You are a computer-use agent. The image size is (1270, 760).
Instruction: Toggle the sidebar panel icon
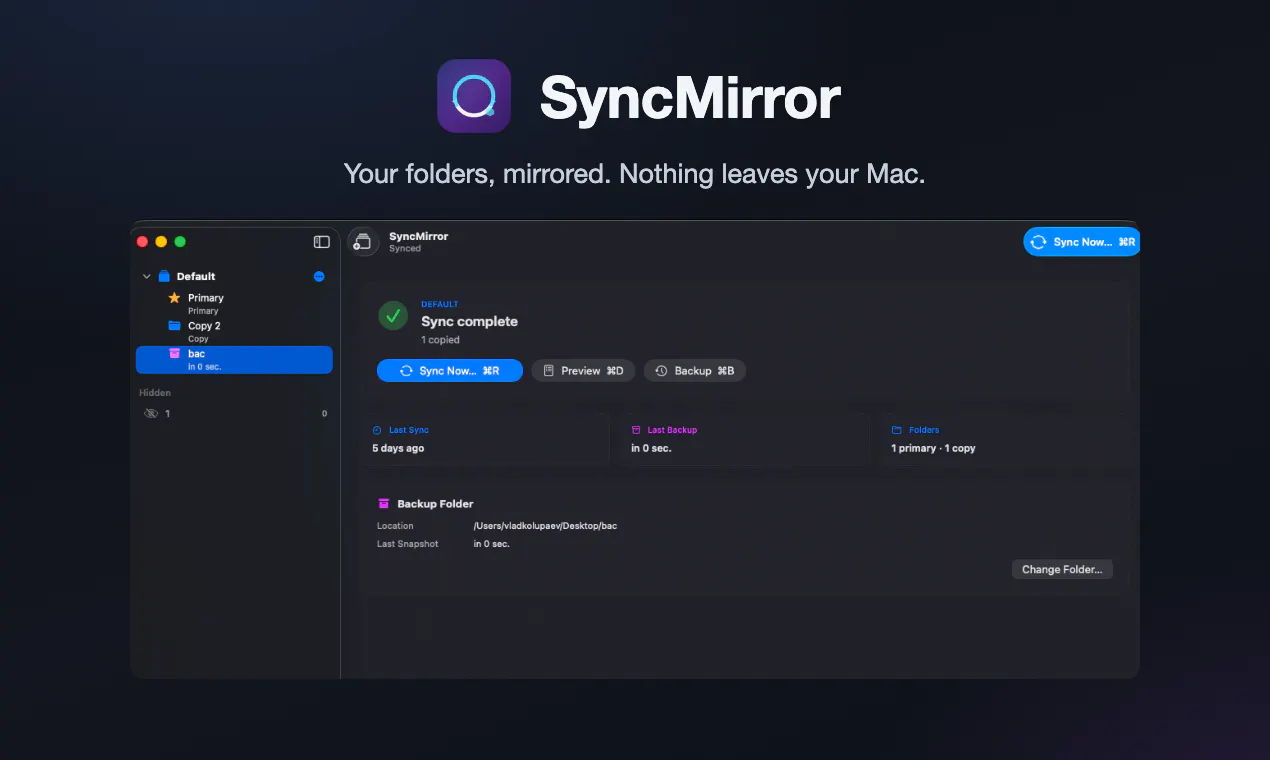[x=322, y=242]
